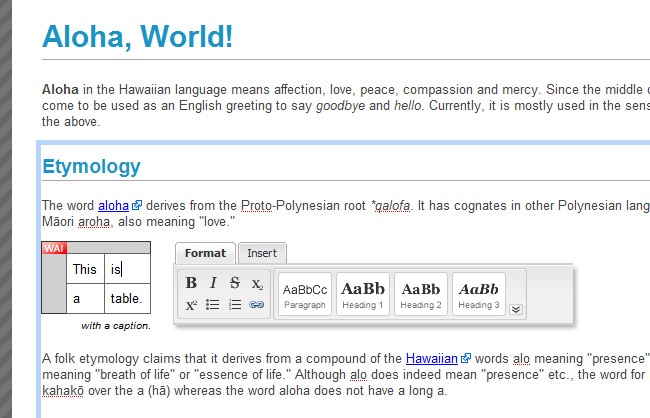650x418 pixels.
Task: Click the 'Etymology' heading
Action: pos(92,167)
